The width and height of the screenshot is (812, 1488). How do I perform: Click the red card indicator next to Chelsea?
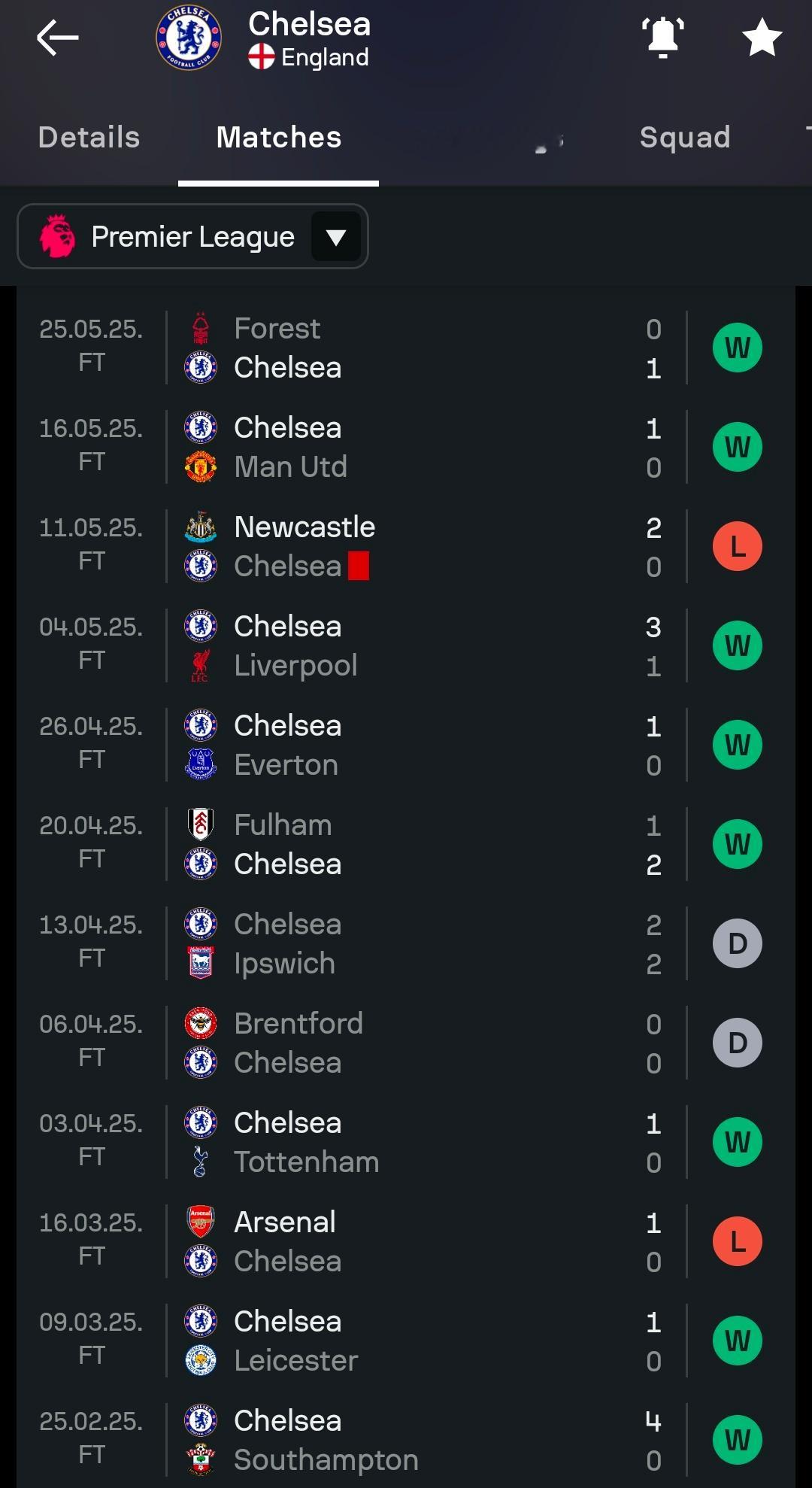[x=359, y=566]
